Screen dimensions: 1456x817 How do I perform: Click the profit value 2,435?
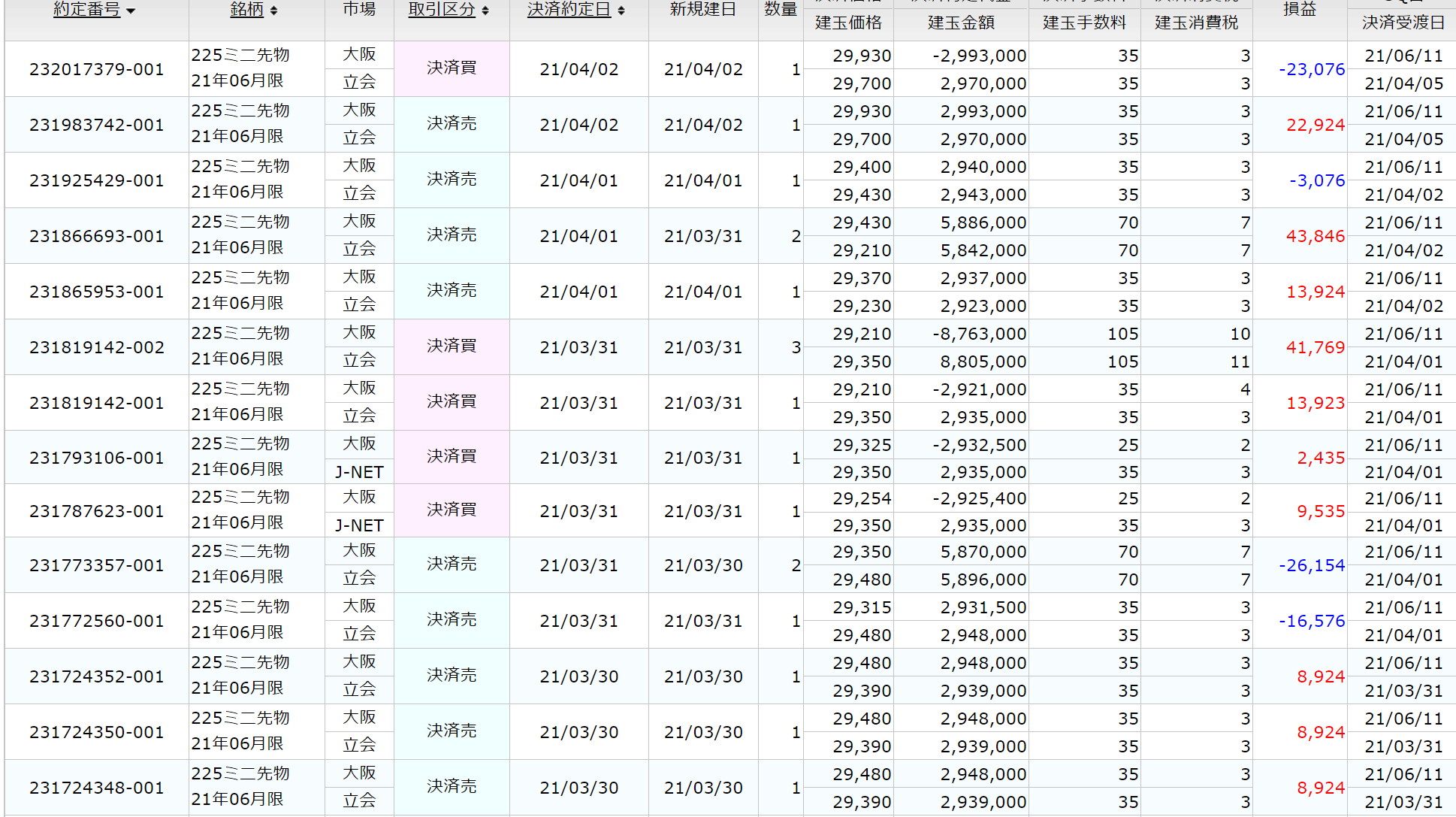coord(1321,458)
